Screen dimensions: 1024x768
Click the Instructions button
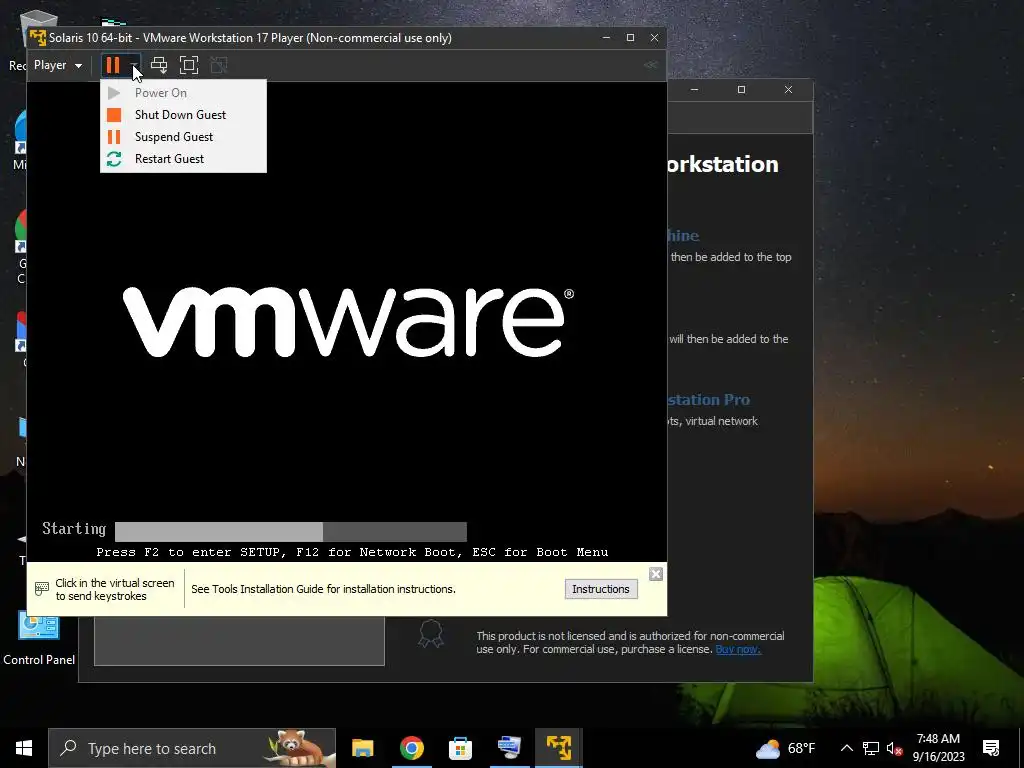601,589
